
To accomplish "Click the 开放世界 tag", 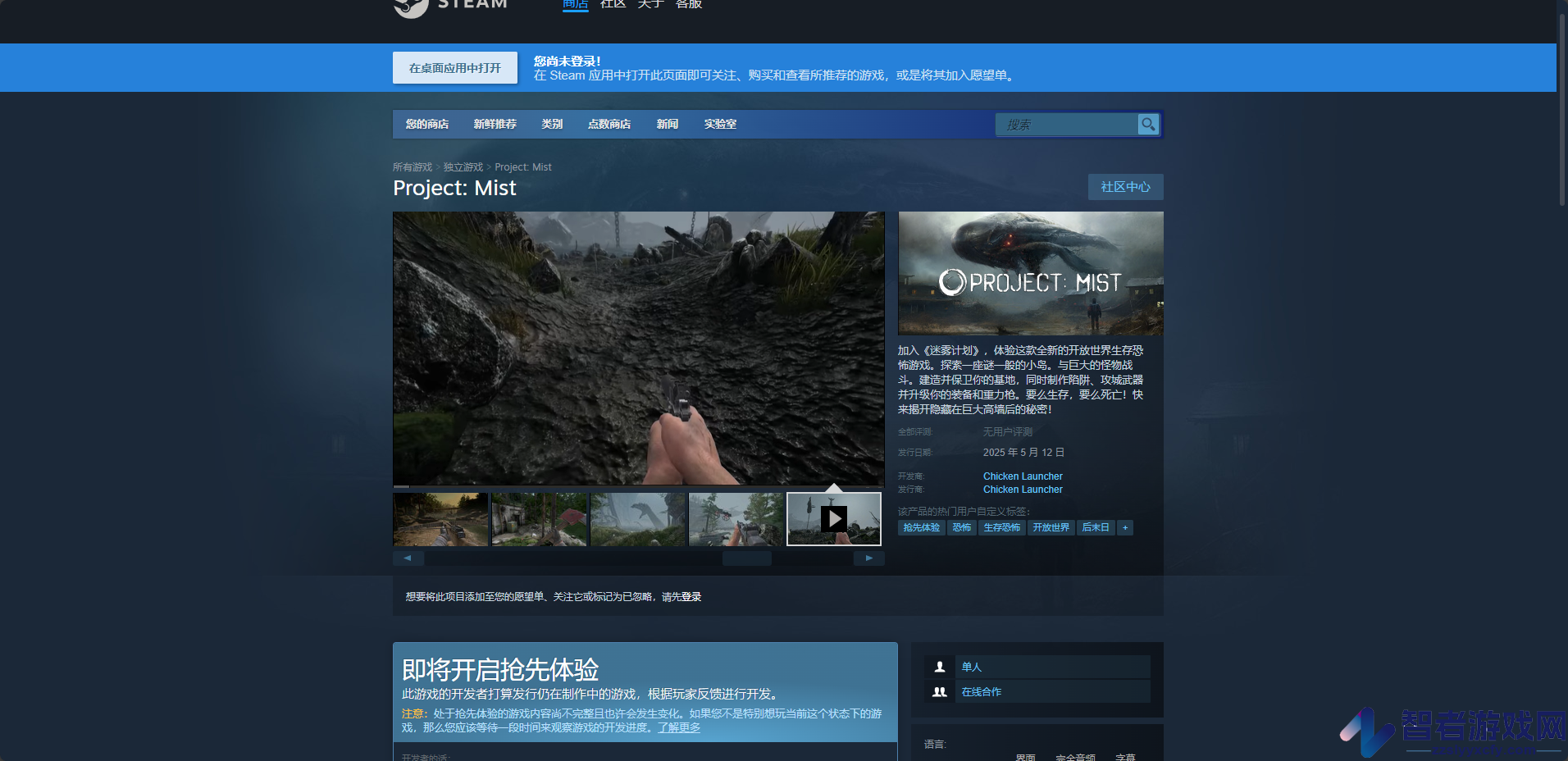I will click(x=1051, y=527).
